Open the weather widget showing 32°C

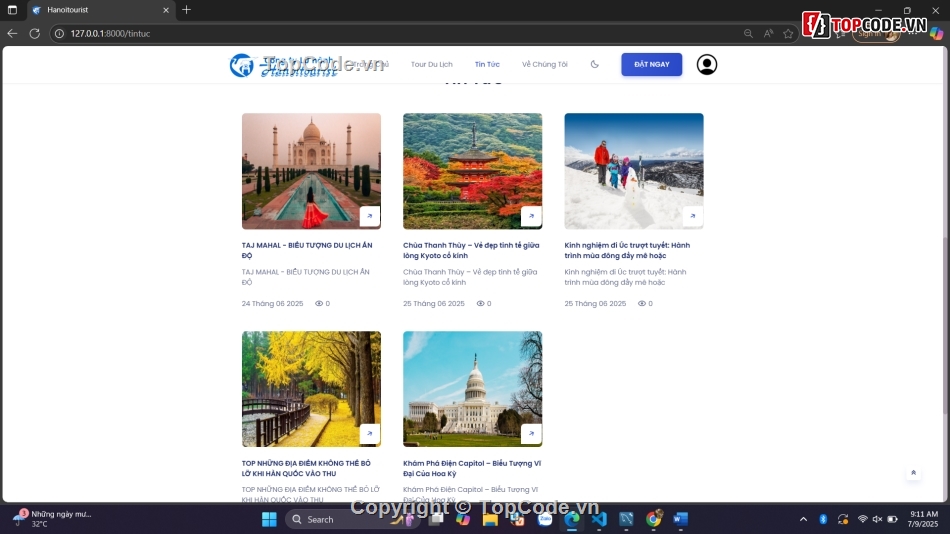pyautogui.click(x=53, y=519)
